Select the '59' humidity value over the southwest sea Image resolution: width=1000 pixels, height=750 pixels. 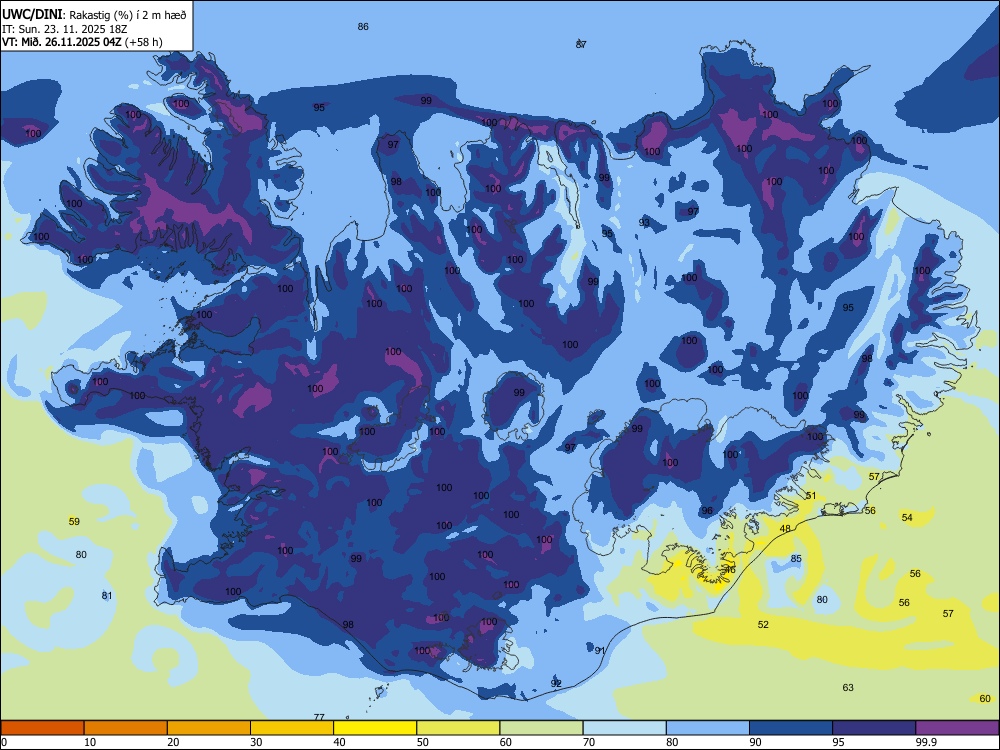tap(74, 521)
